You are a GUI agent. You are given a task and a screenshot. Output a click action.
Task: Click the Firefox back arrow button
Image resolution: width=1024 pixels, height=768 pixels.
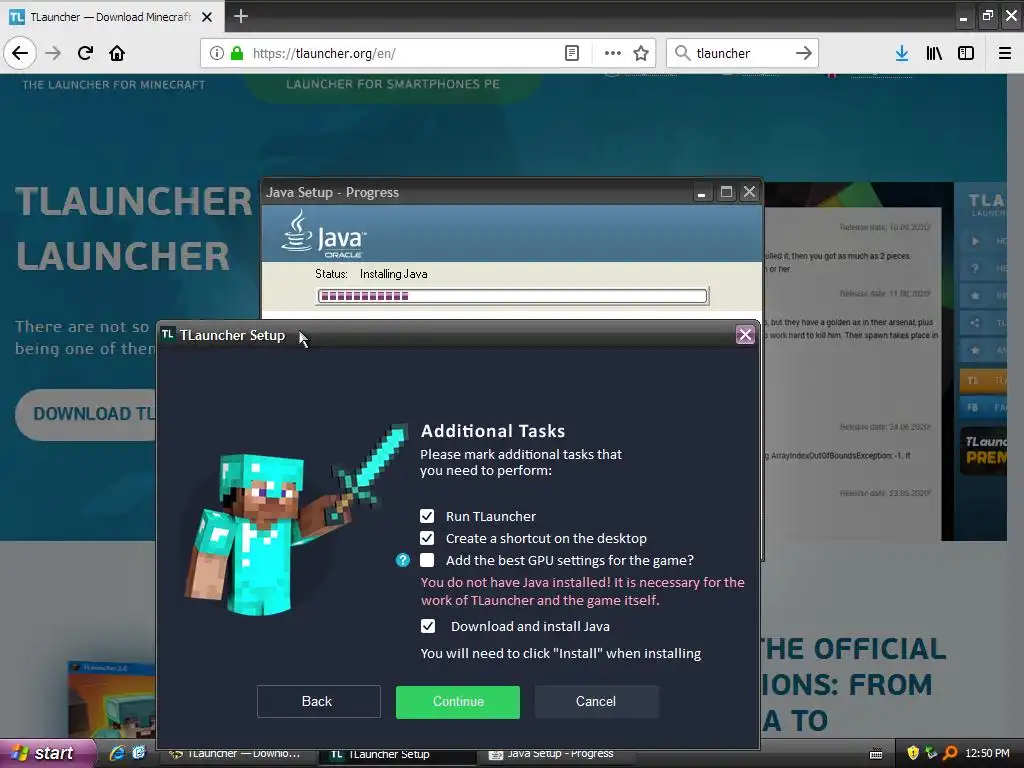20,53
